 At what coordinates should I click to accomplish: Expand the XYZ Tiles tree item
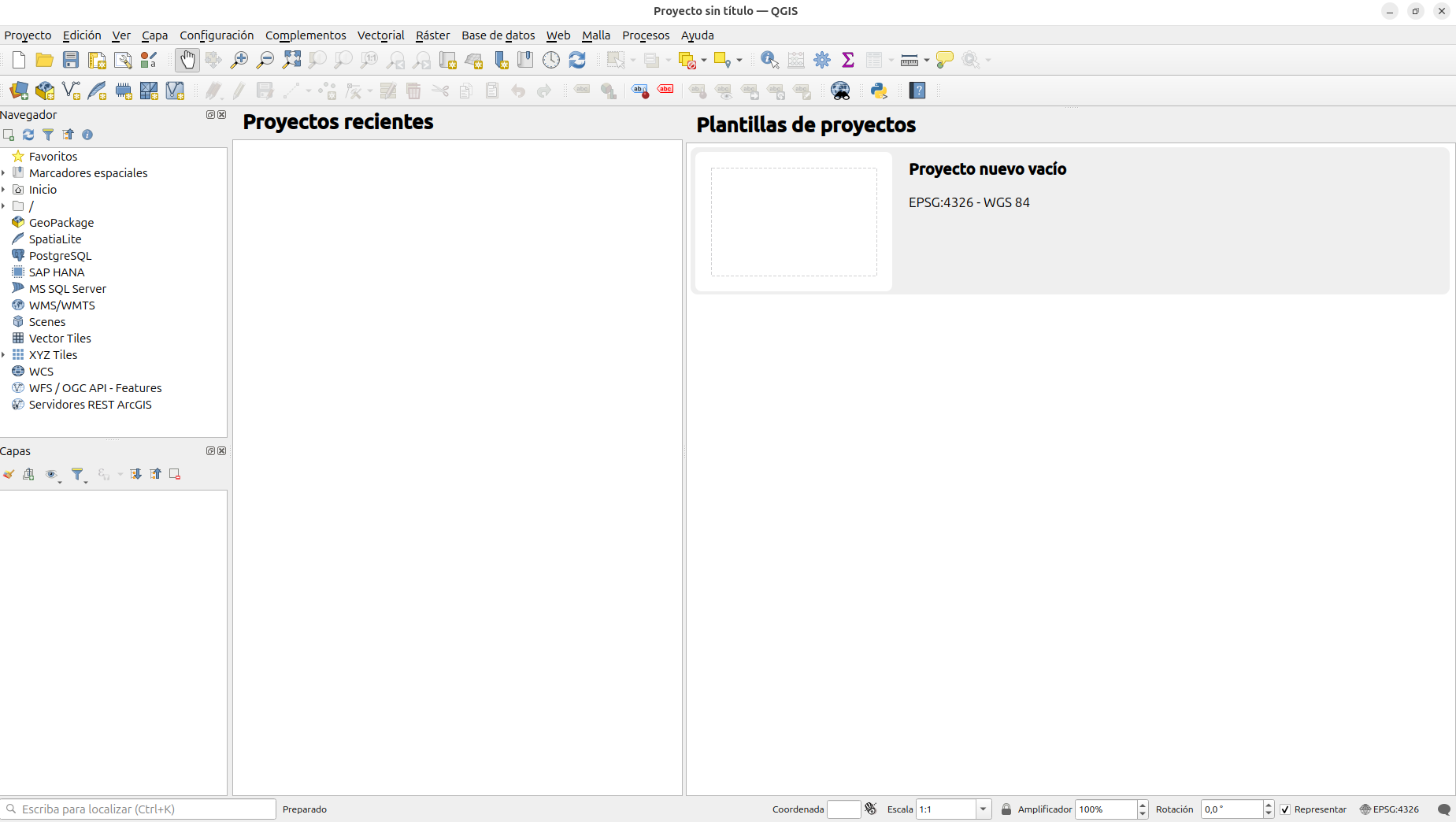[x=4, y=355]
